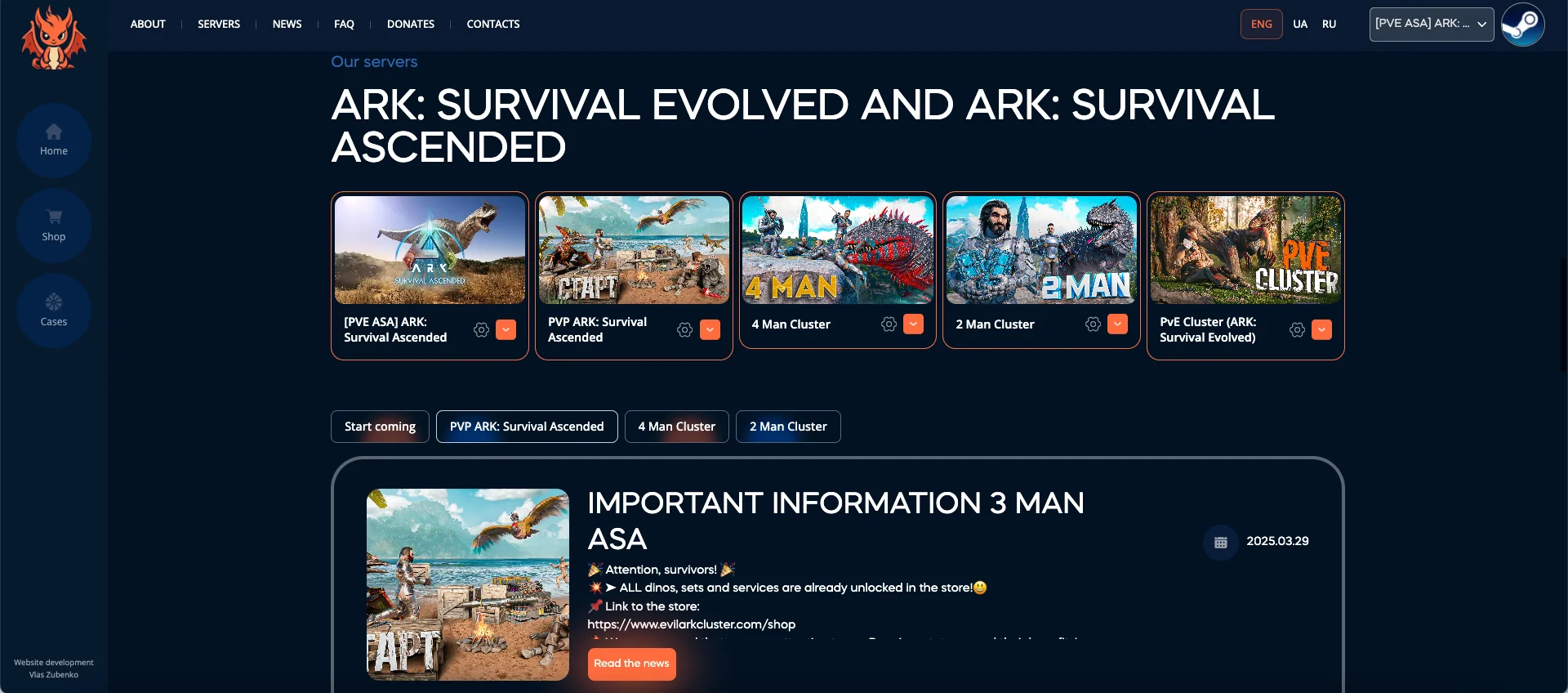The height and width of the screenshot is (693, 1568).
Task: Open the NEWS menu item
Action: click(x=287, y=25)
